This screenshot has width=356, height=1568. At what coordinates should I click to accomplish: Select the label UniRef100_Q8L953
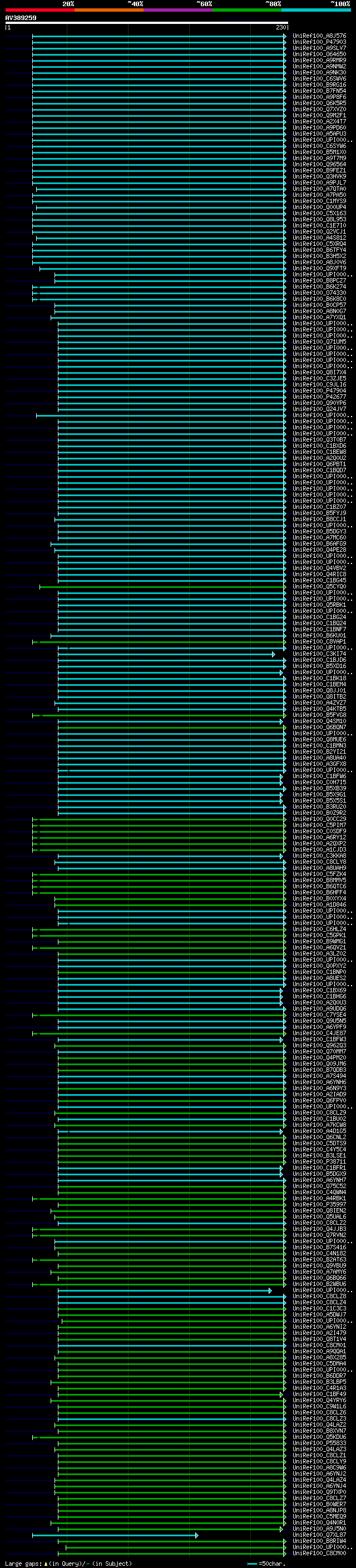pos(319,219)
